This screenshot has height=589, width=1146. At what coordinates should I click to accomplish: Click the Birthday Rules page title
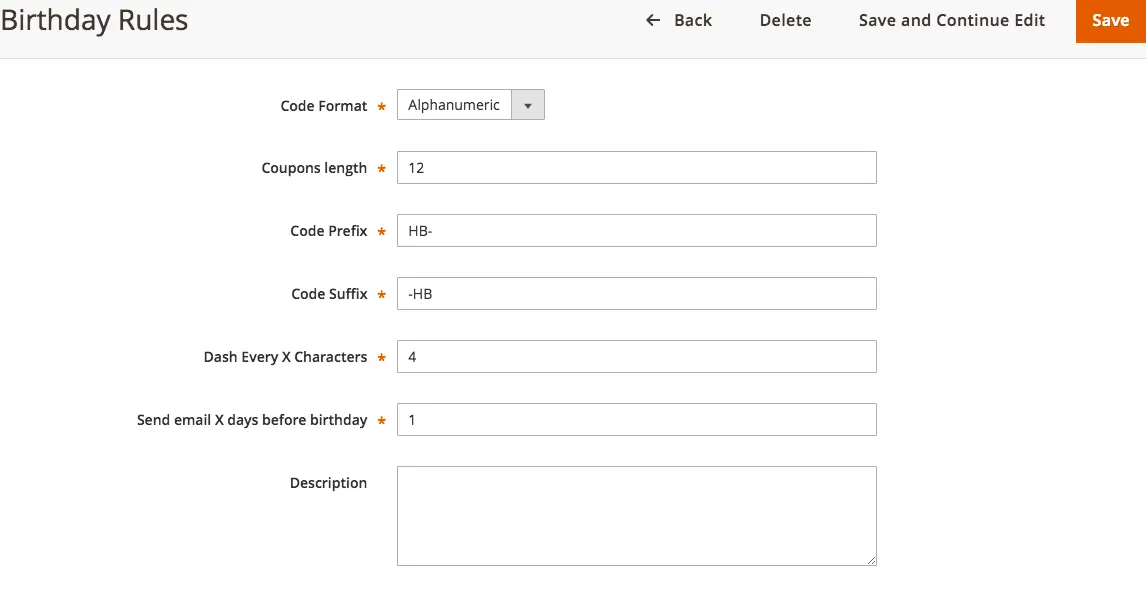click(x=94, y=20)
